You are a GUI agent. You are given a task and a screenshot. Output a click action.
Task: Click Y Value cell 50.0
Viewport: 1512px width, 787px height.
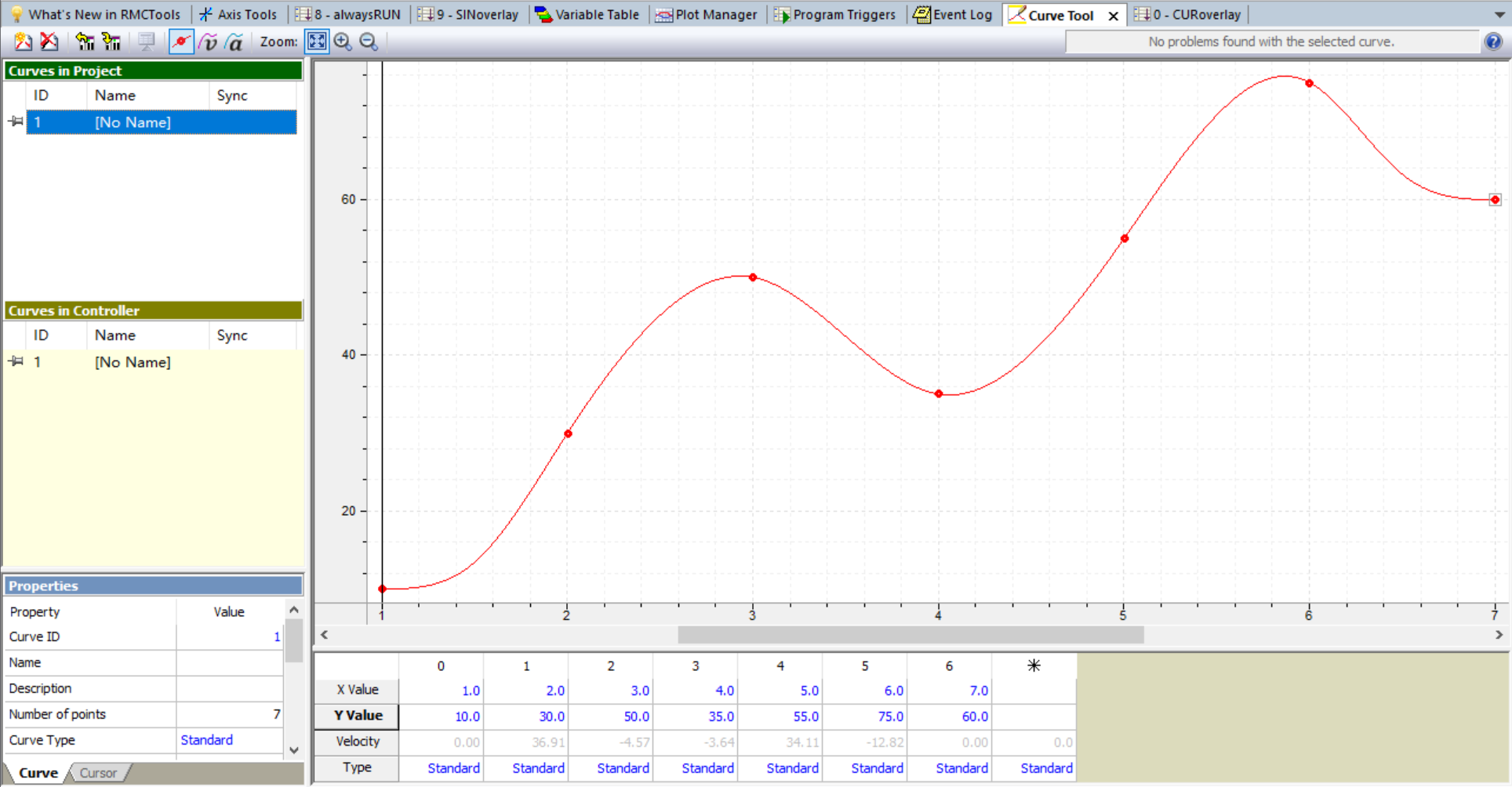[611, 716]
